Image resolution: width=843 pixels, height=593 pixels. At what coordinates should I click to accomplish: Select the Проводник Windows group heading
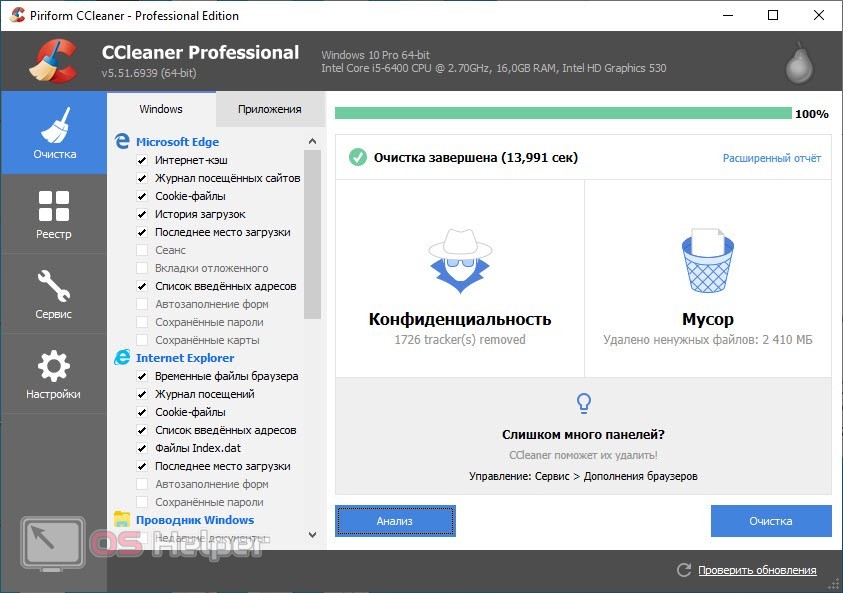pos(195,520)
